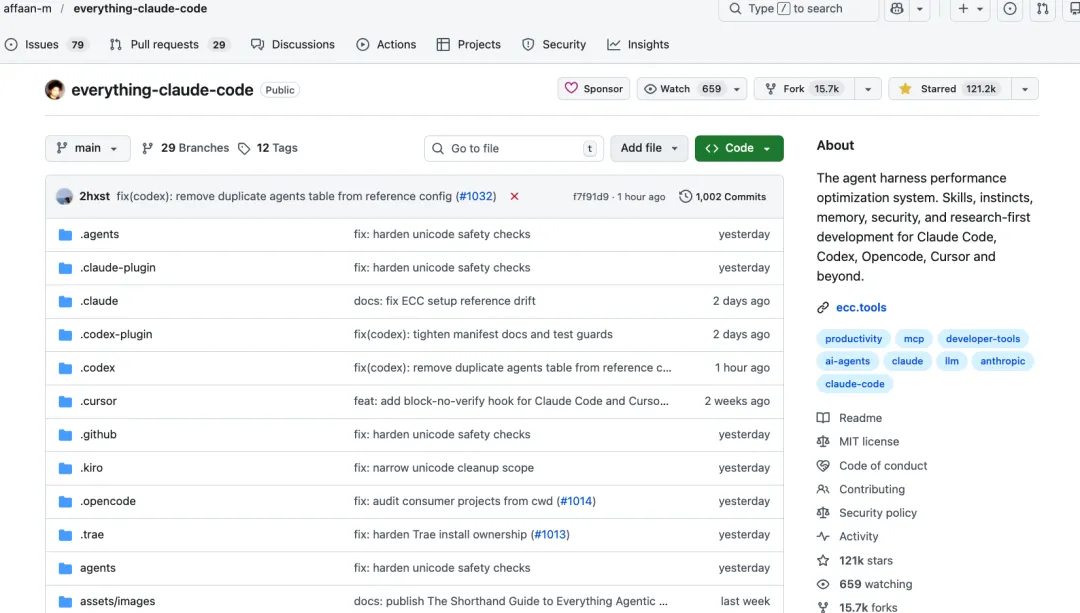Click the failed check red X icon
This screenshot has height=613, width=1080.
pos(514,197)
